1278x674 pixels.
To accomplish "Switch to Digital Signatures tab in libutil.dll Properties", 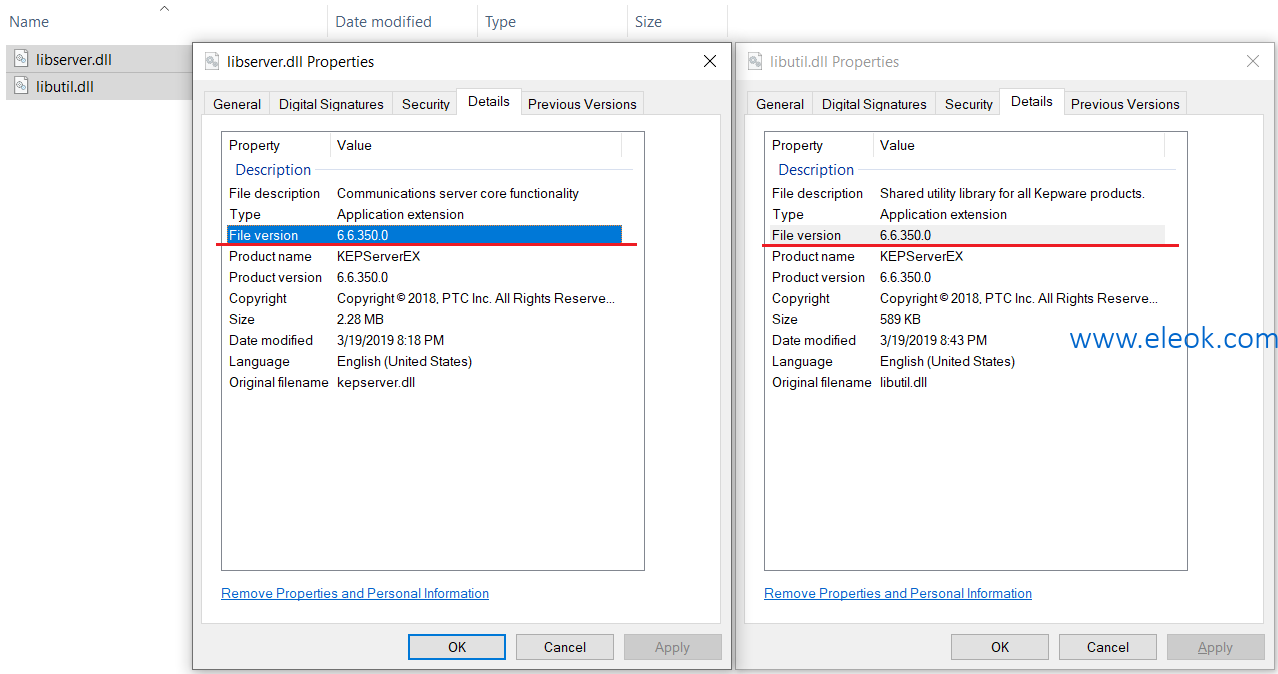I will 874,104.
